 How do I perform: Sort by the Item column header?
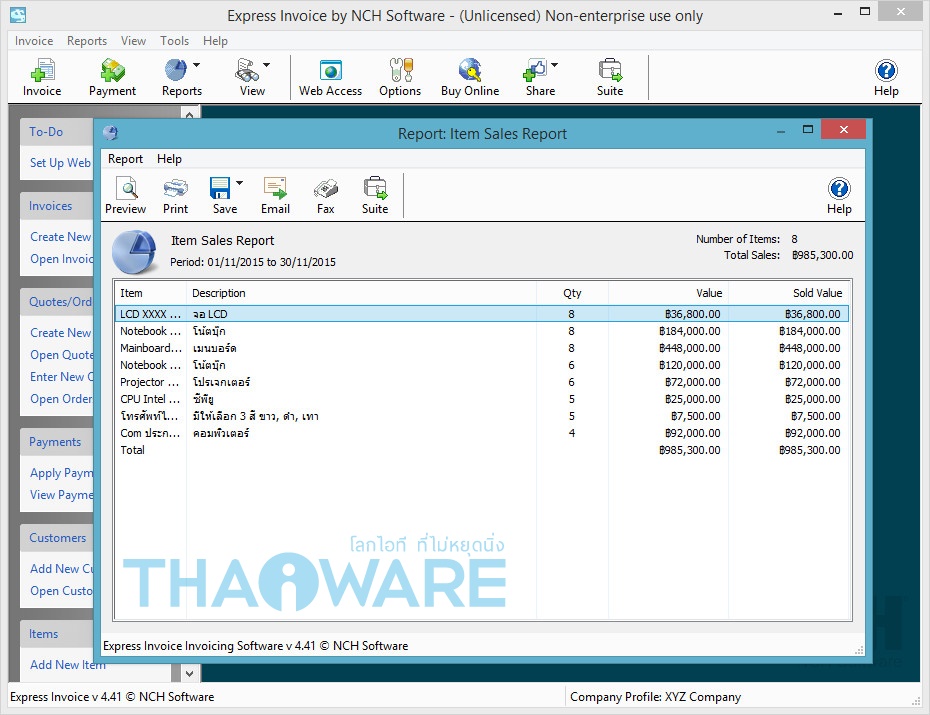[150, 293]
